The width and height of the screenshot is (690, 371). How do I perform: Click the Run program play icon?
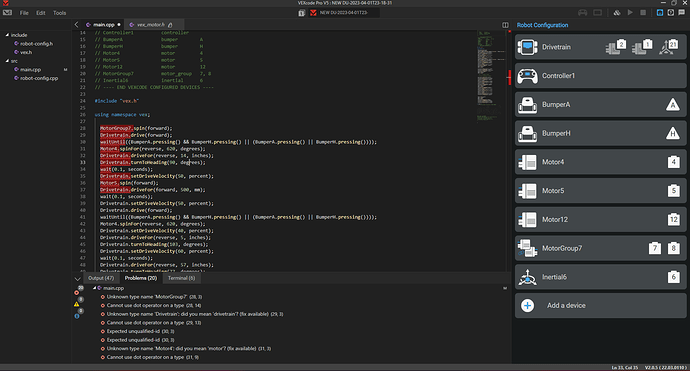point(630,13)
